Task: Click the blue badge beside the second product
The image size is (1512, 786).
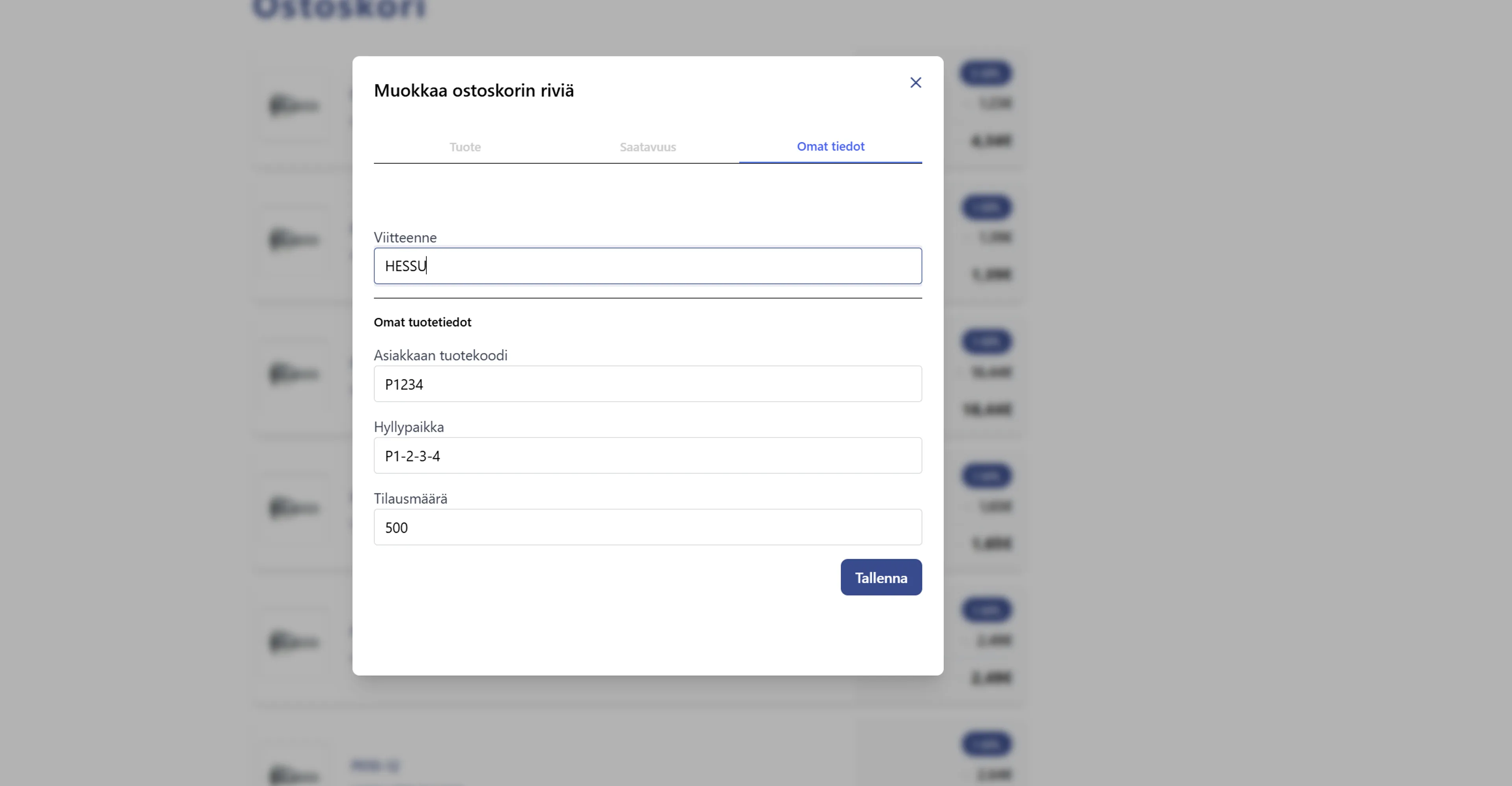Action: point(986,207)
